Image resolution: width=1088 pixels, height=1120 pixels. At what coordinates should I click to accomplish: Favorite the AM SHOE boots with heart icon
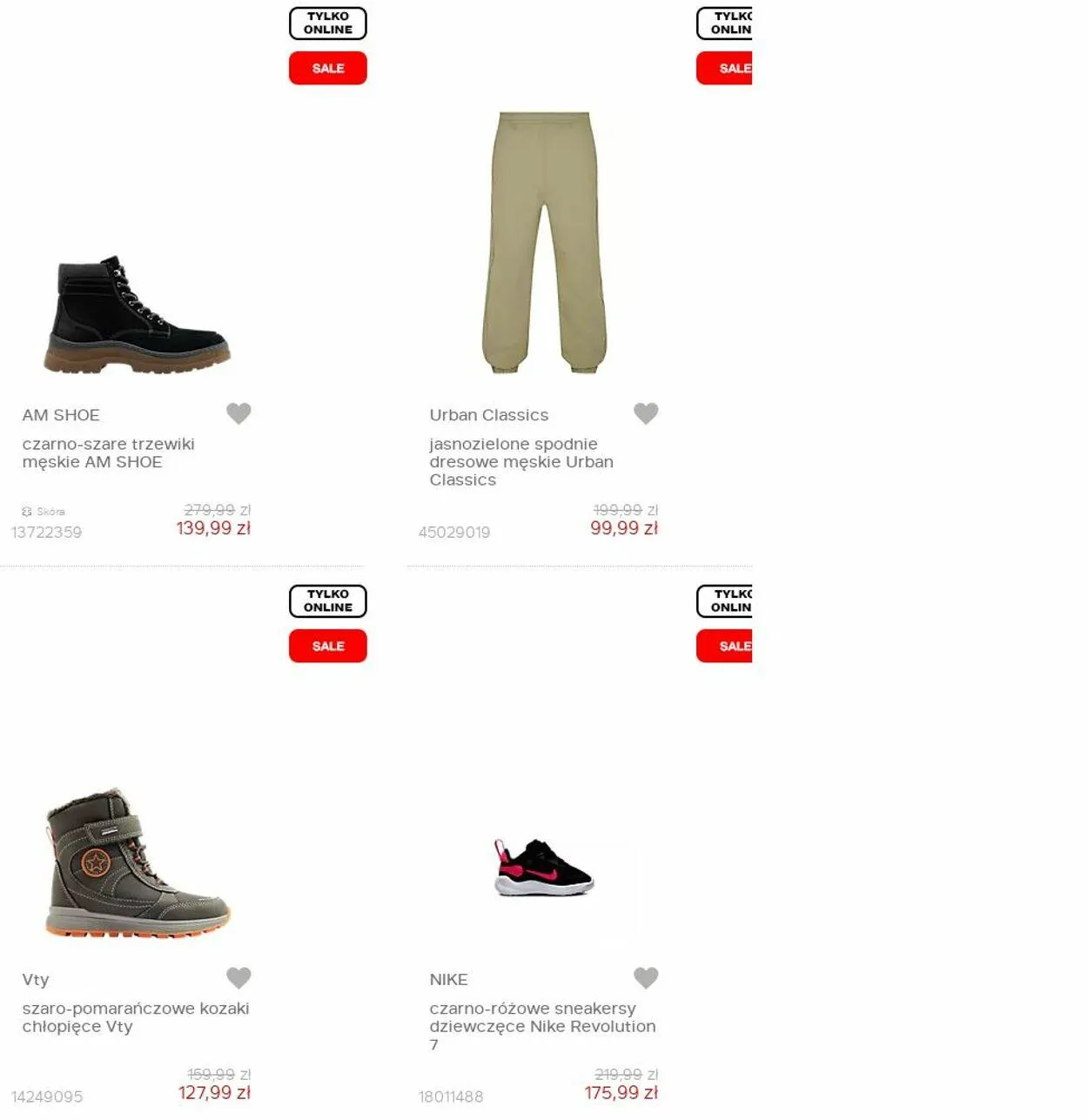(x=238, y=413)
